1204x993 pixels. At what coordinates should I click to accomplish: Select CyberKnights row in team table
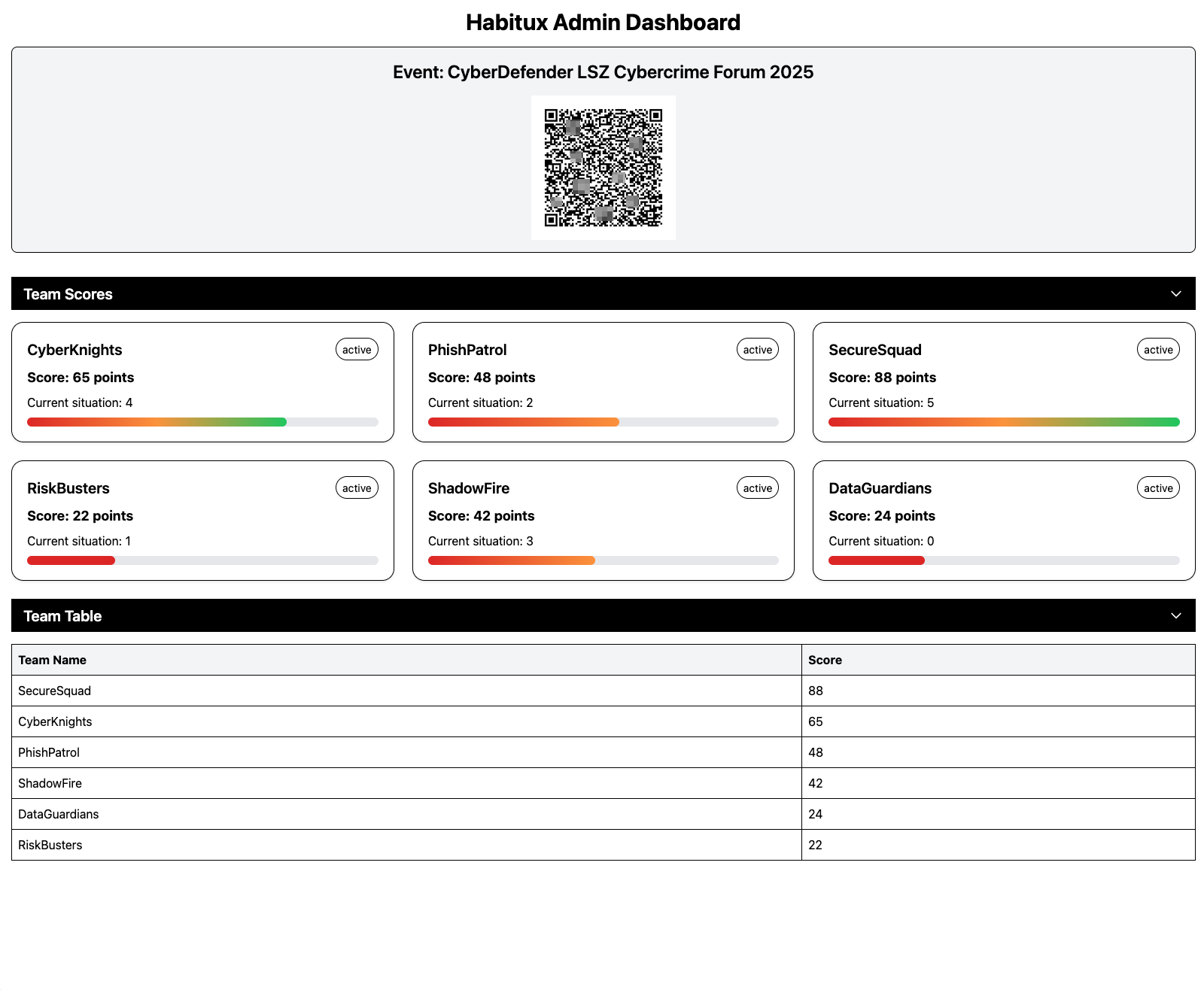pyautogui.click(x=604, y=721)
